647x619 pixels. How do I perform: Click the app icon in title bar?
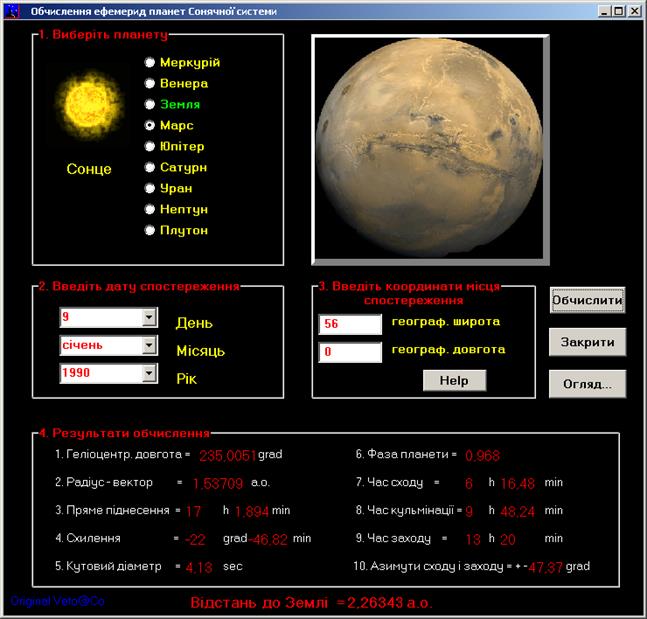tap(12, 12)
